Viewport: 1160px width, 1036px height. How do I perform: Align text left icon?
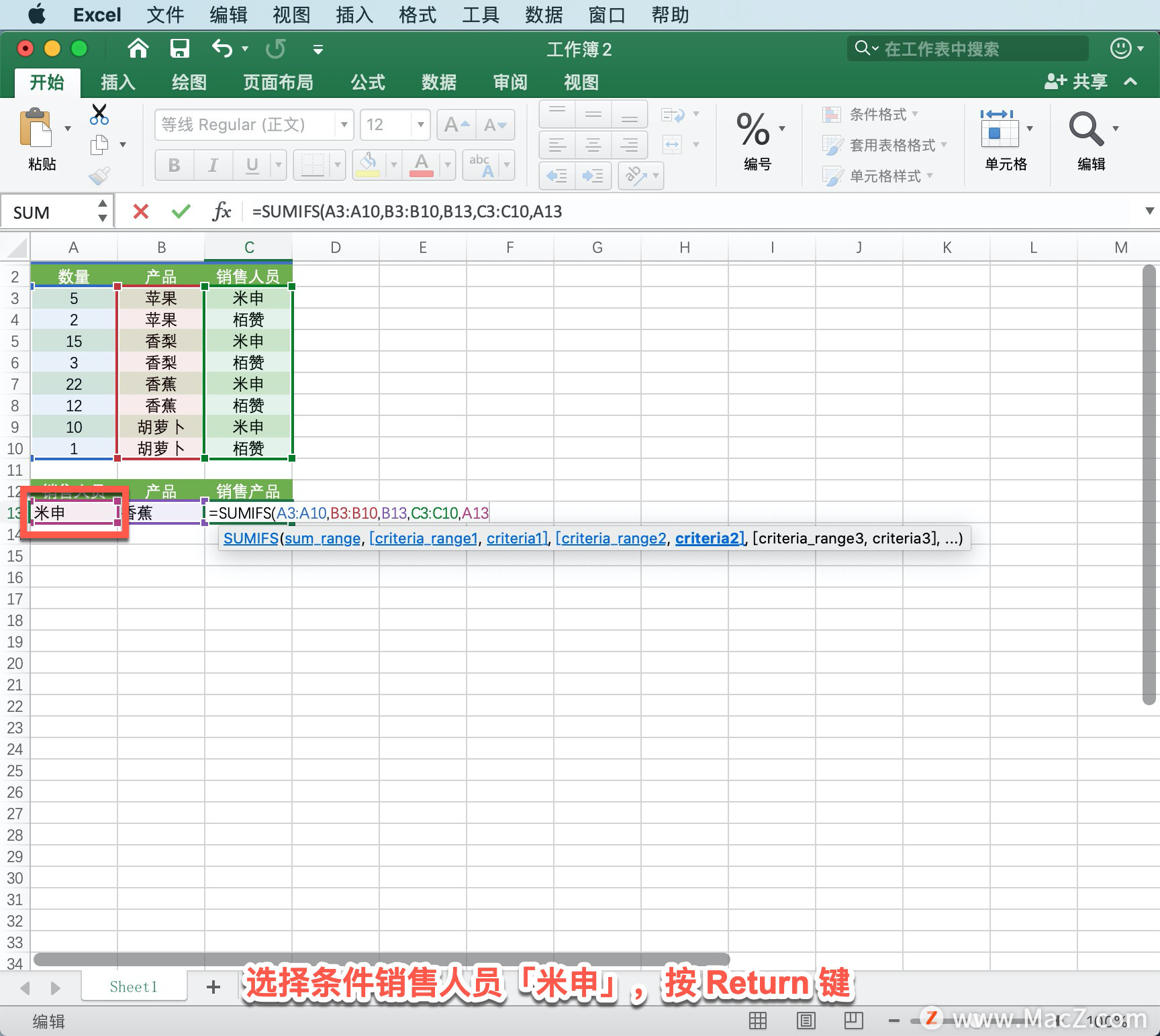click(x=557, y=145)
